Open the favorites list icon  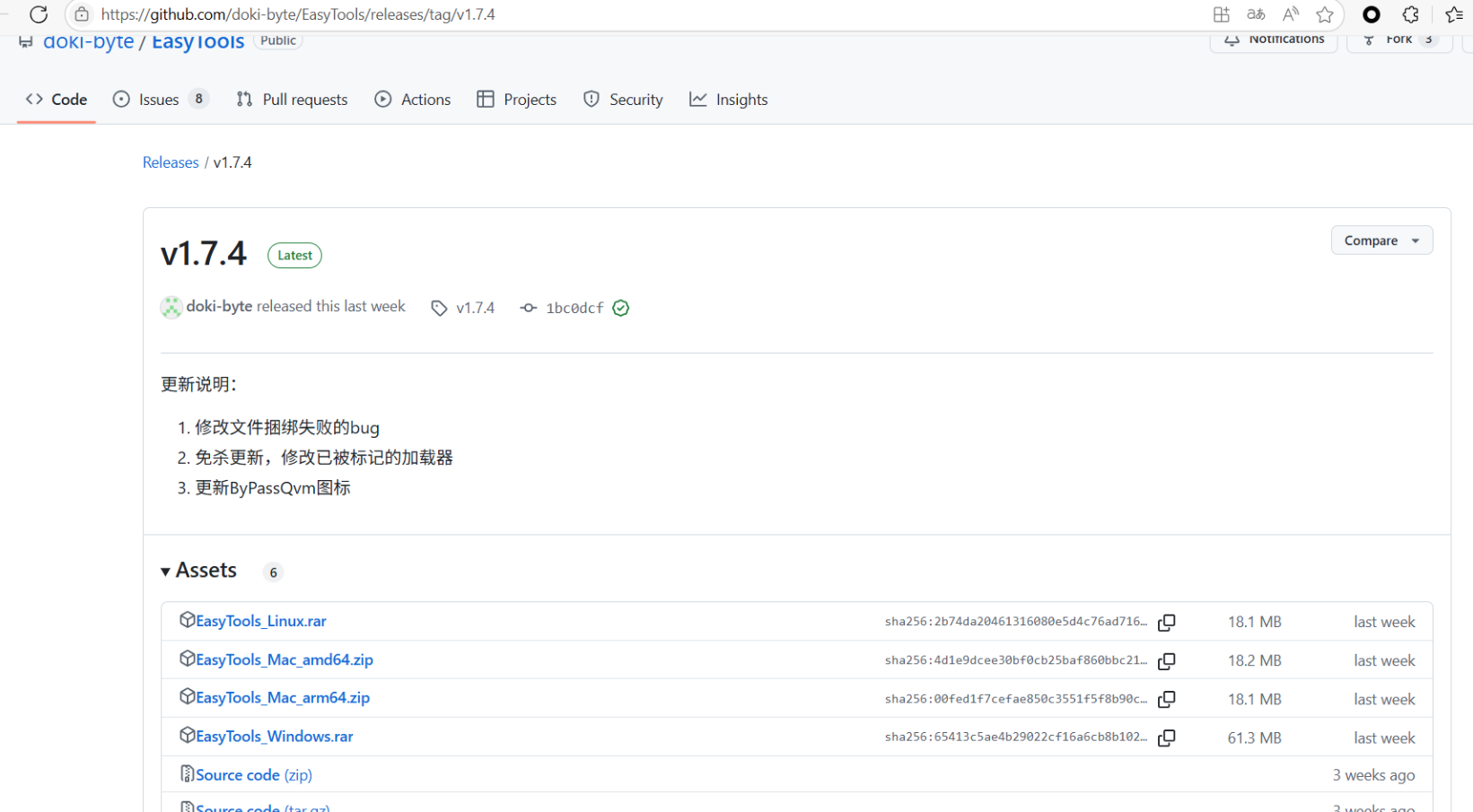pos(1454,14)
